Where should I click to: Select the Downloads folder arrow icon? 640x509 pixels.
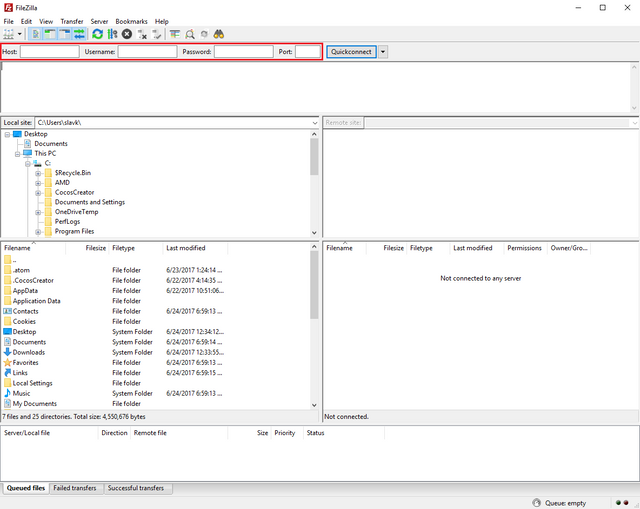pyautogui.click(x=7, y=352)
